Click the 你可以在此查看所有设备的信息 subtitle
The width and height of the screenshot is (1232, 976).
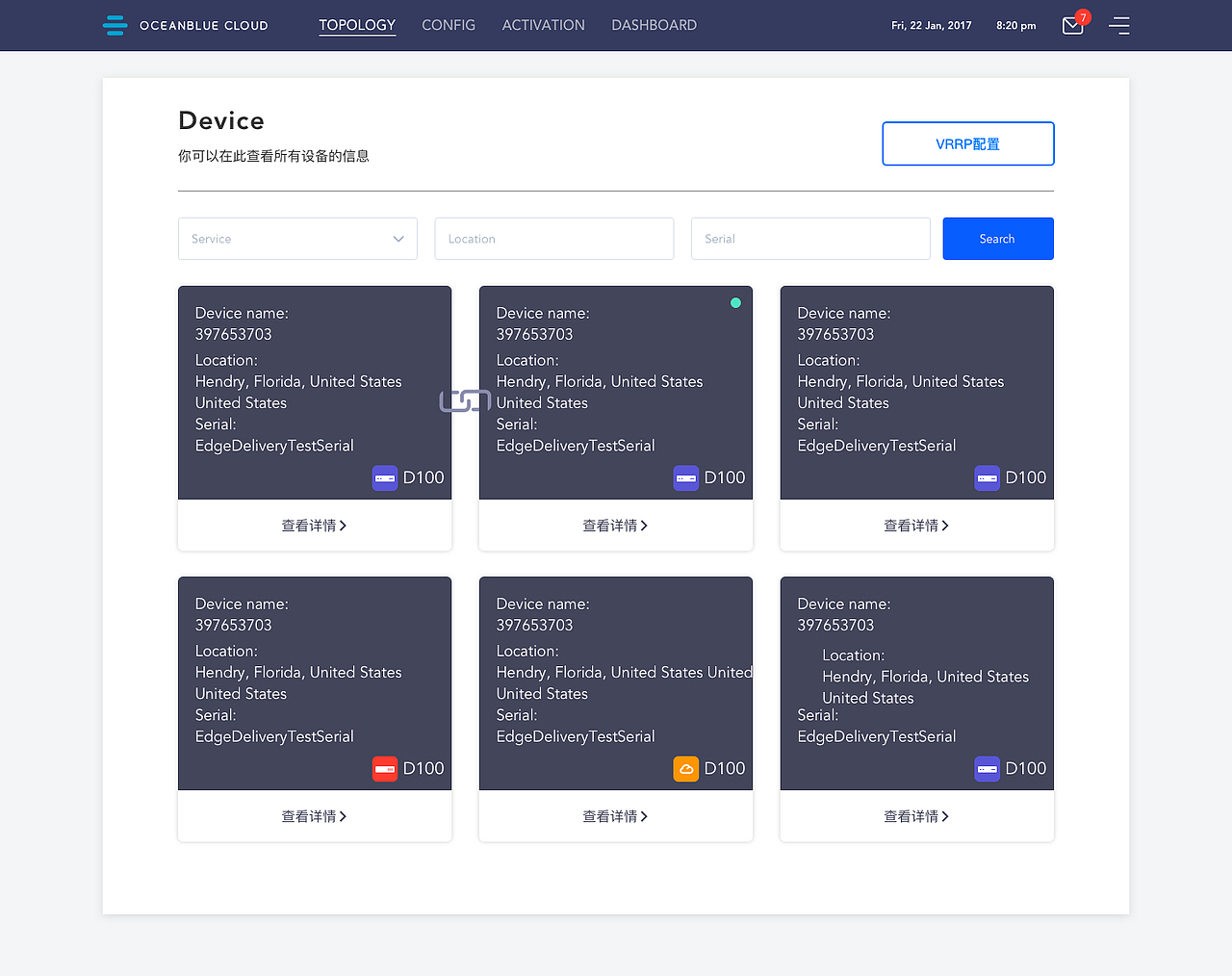coord(273,156)
